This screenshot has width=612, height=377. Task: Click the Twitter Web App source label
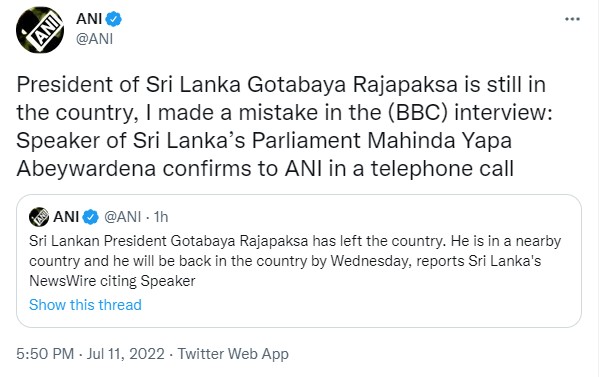[233, 354]
